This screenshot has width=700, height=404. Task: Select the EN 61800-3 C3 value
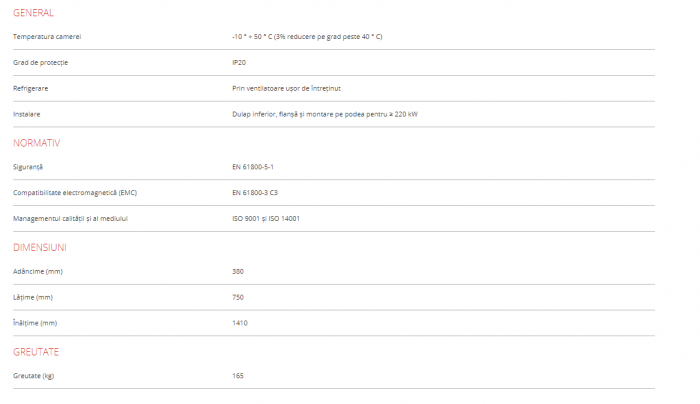[x=255, y=192]
